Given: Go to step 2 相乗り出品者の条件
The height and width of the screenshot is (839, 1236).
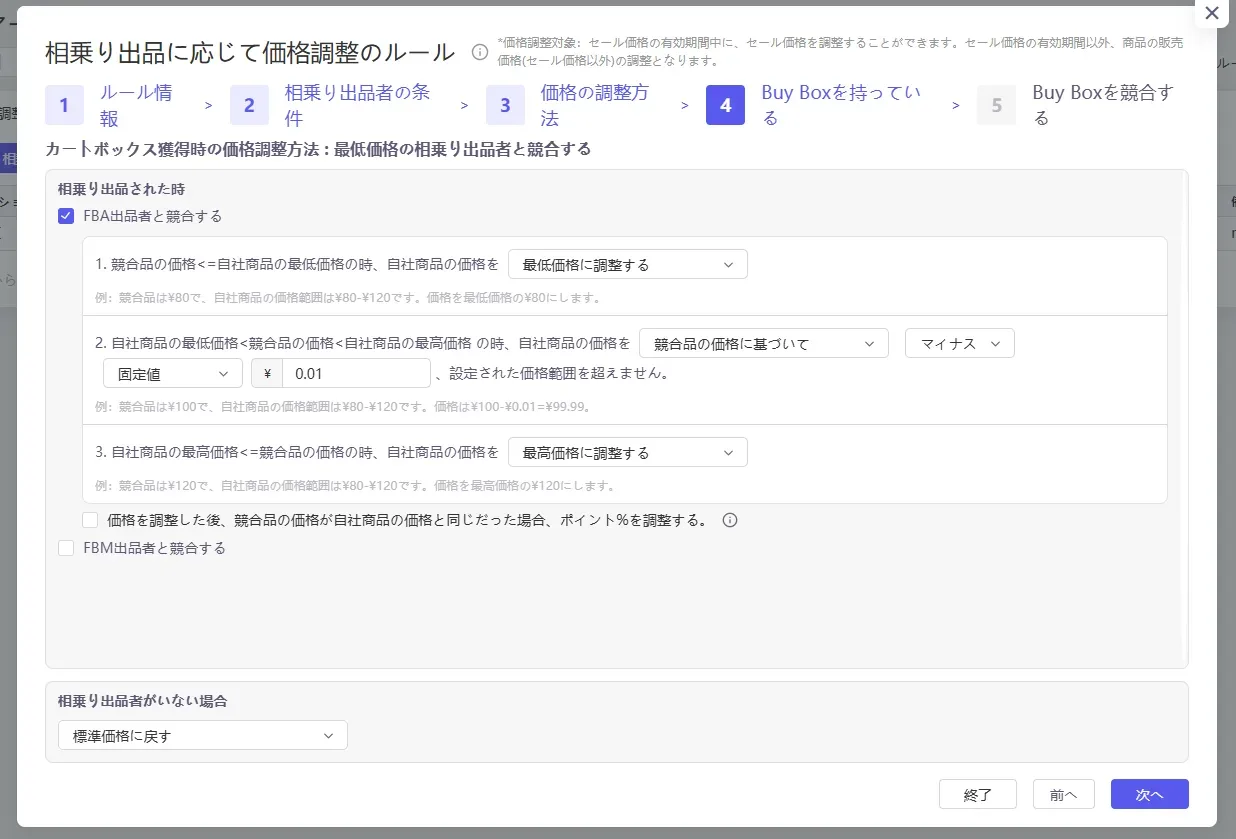Looking at the screenshot, I should [x=338, y=105].
